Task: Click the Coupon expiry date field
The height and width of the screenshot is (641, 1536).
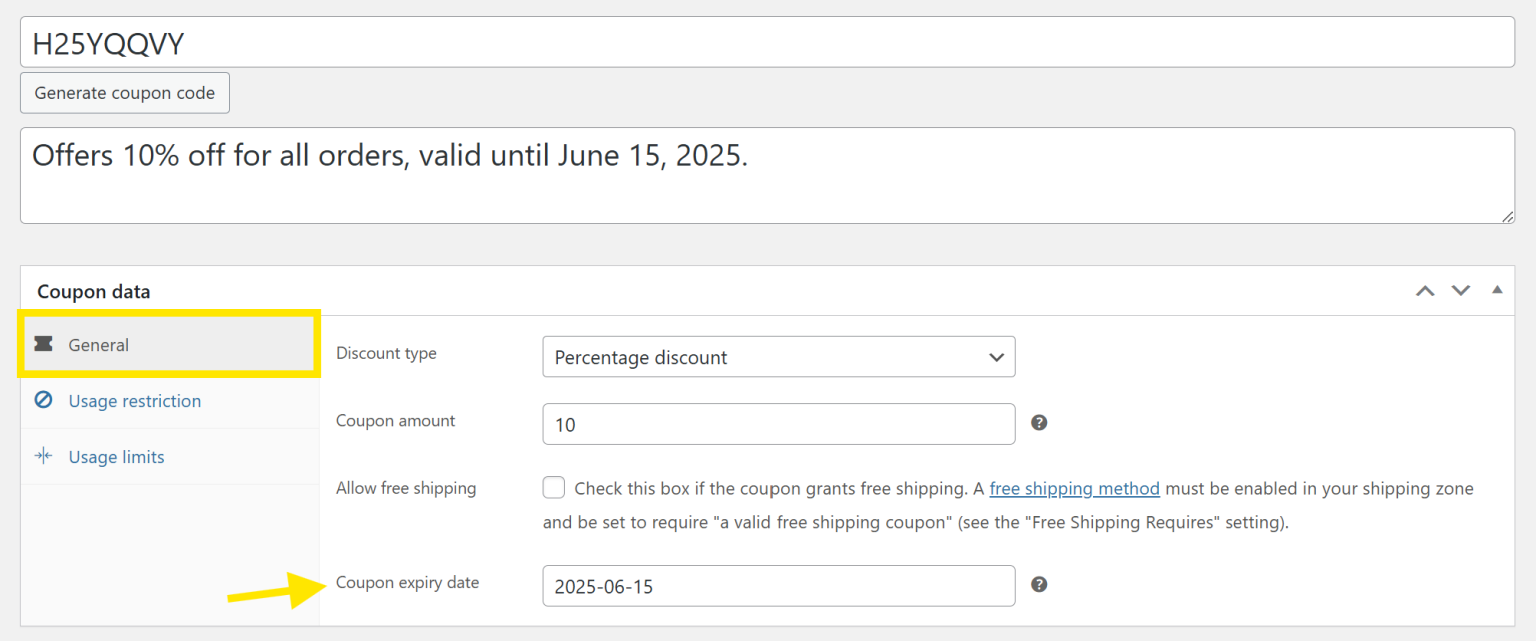Action: [778, 585]
